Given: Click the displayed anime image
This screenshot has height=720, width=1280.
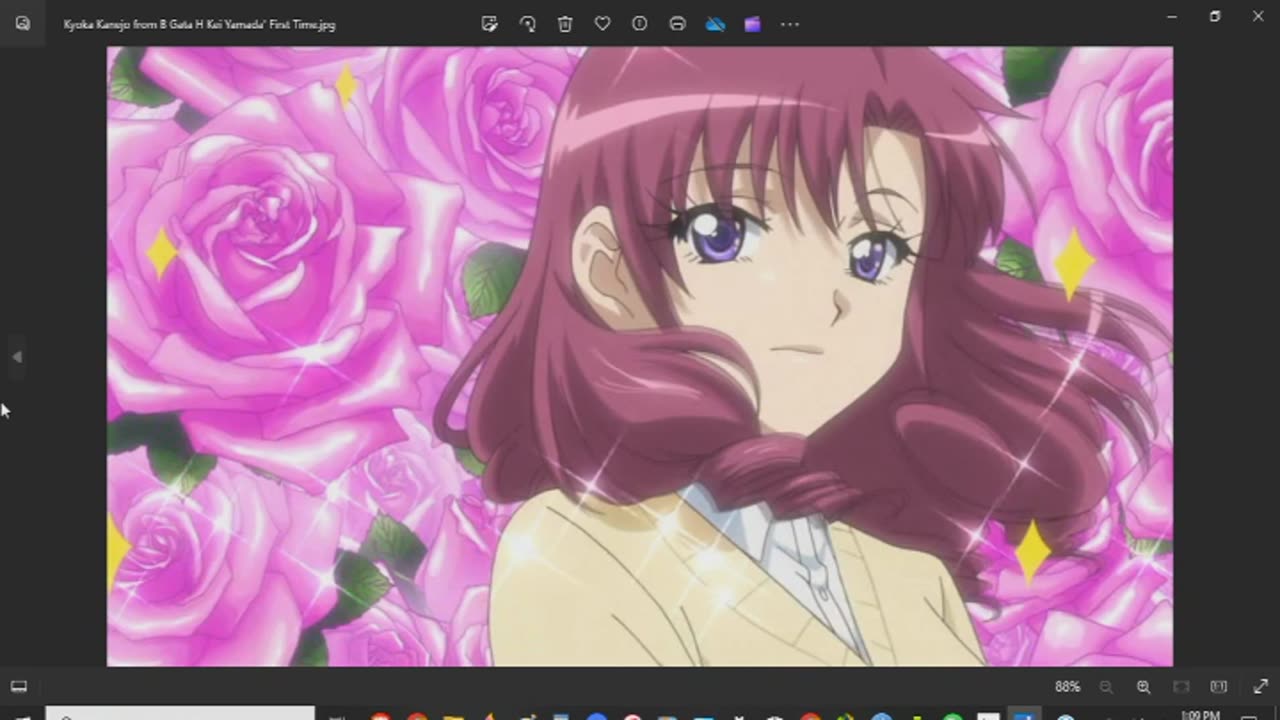Looking at the screenshot, I should pyautogui.click(x=640, y=356).
